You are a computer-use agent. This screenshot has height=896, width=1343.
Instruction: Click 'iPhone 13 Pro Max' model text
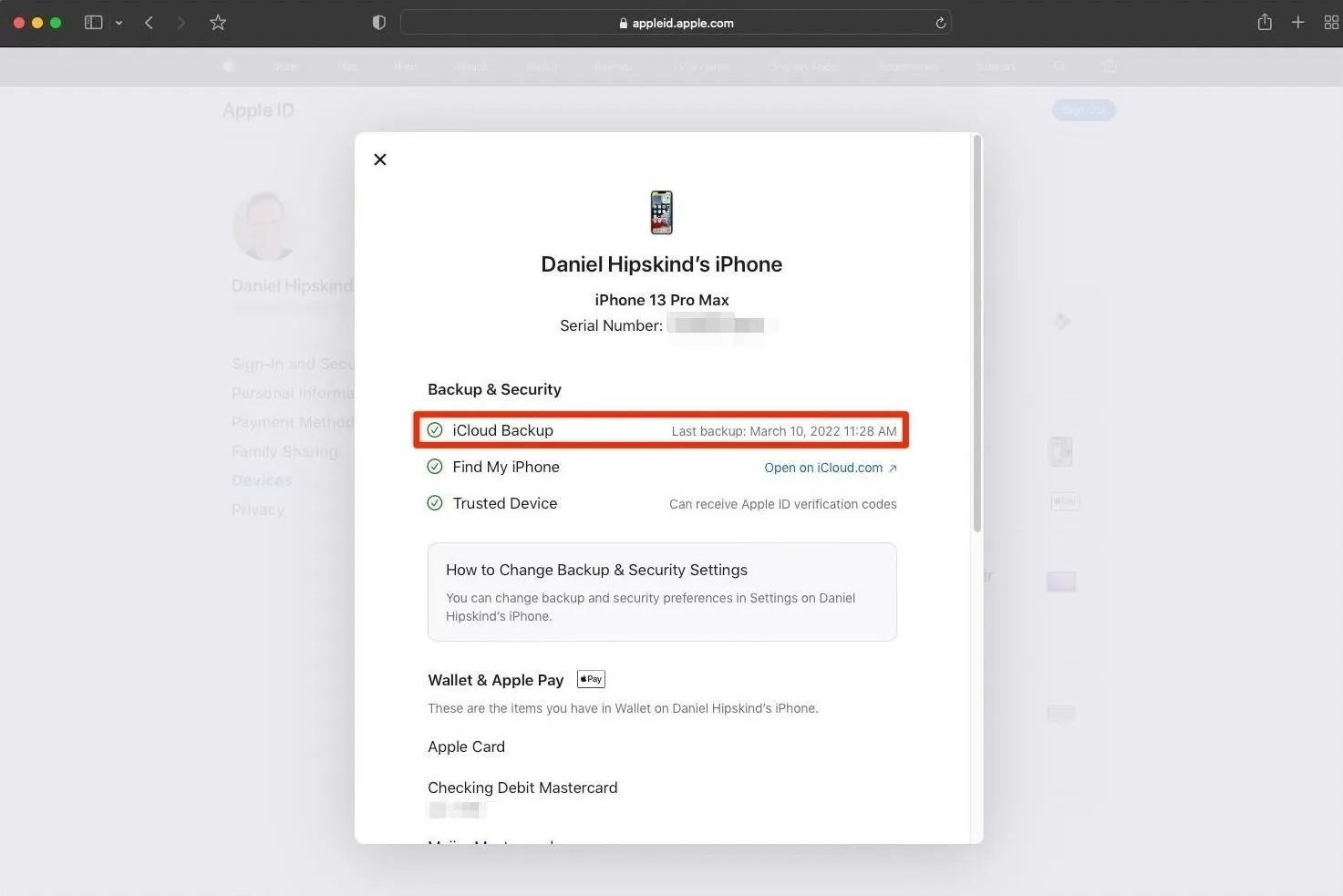pyautogui.click(x=662, y=300)
